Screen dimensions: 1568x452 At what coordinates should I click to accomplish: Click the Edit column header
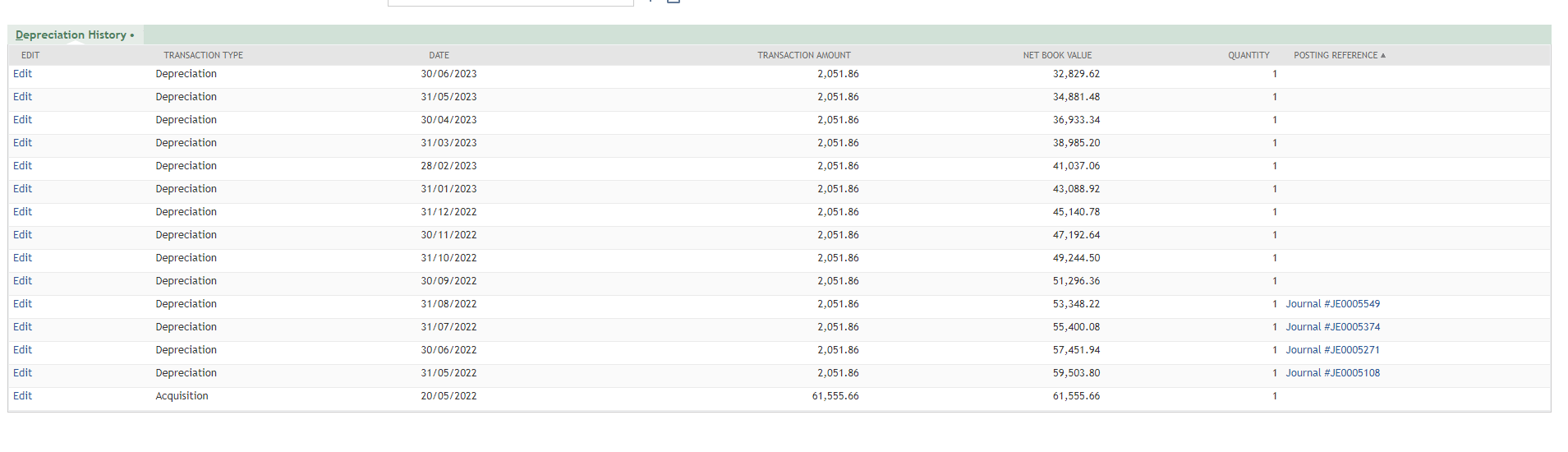[x=30, y=55]
